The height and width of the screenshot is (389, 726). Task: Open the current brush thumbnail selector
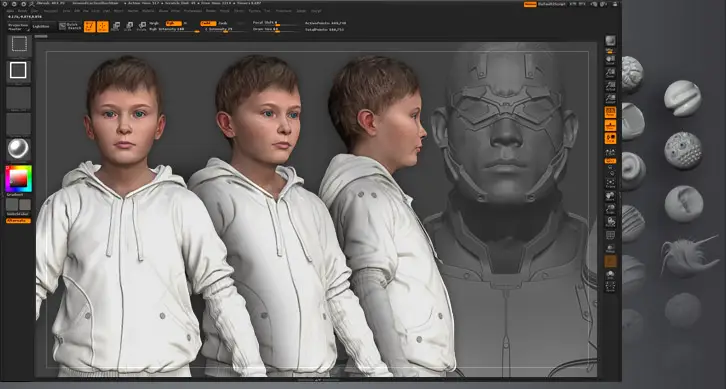pos(19,45)
